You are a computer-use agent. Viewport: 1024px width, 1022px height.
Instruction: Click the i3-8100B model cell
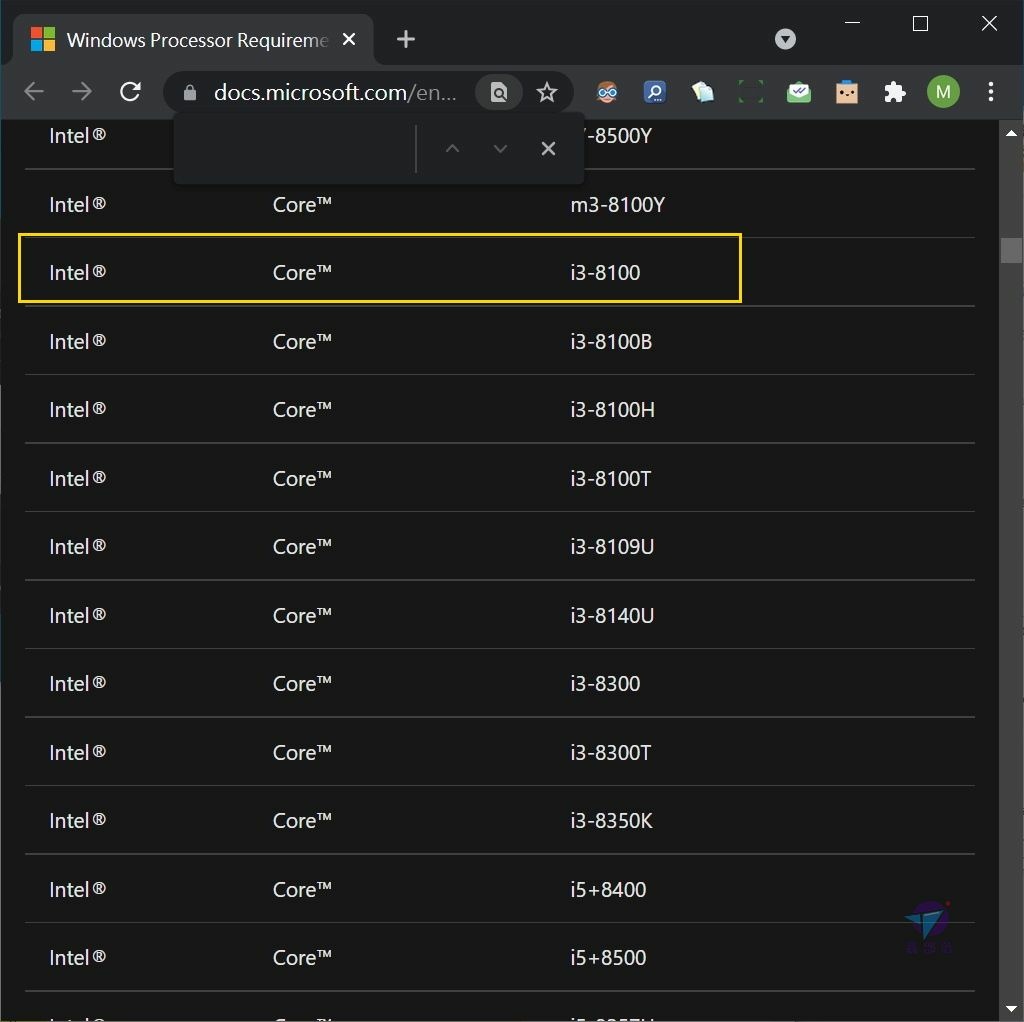click(611, 342)
